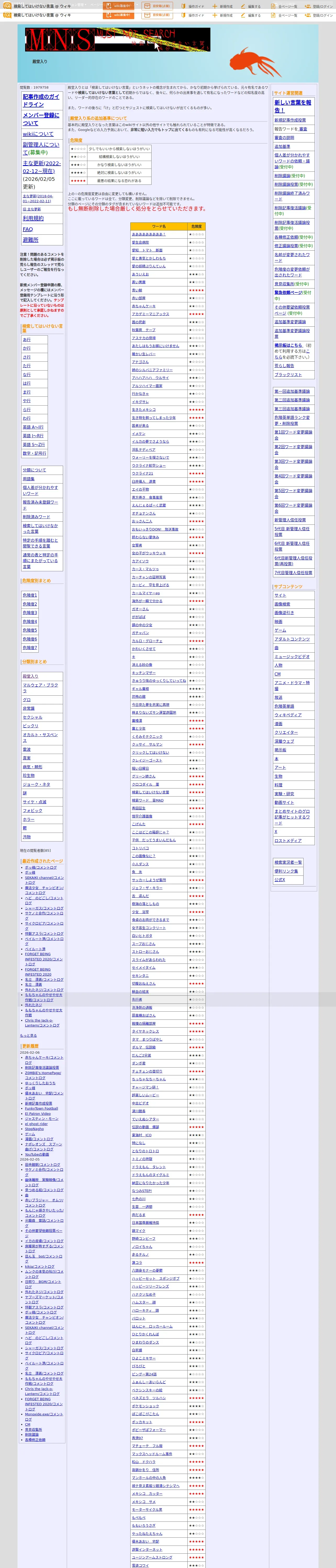Open ひとりかくれんぼ in the word table
Viewport: 336px width, 1568px height.
[x=145, y=1334]
